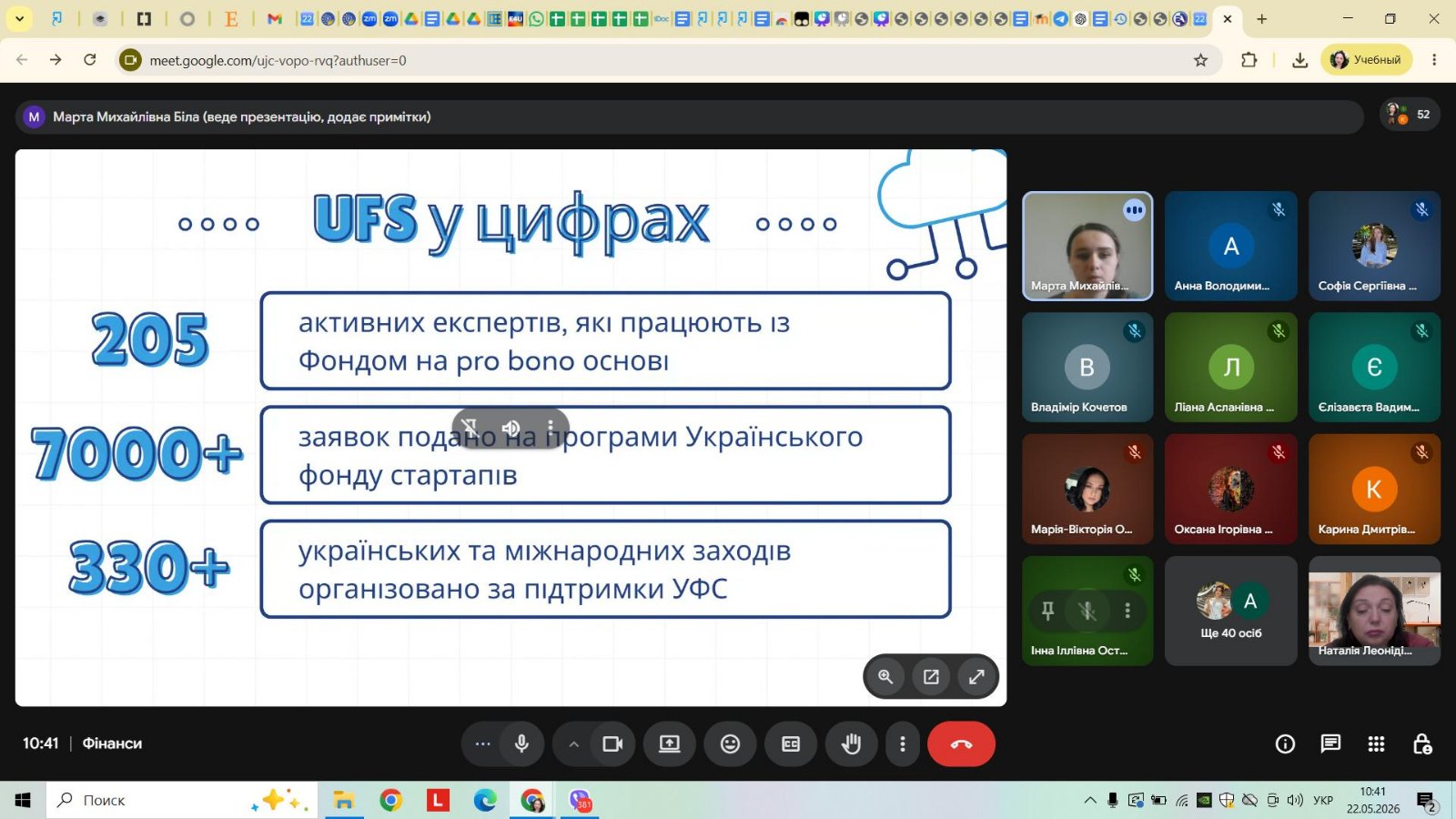Click the Карина Дмитрів... tile
The height and width of the screenshot is (819, 1456).
[1374, 489]
